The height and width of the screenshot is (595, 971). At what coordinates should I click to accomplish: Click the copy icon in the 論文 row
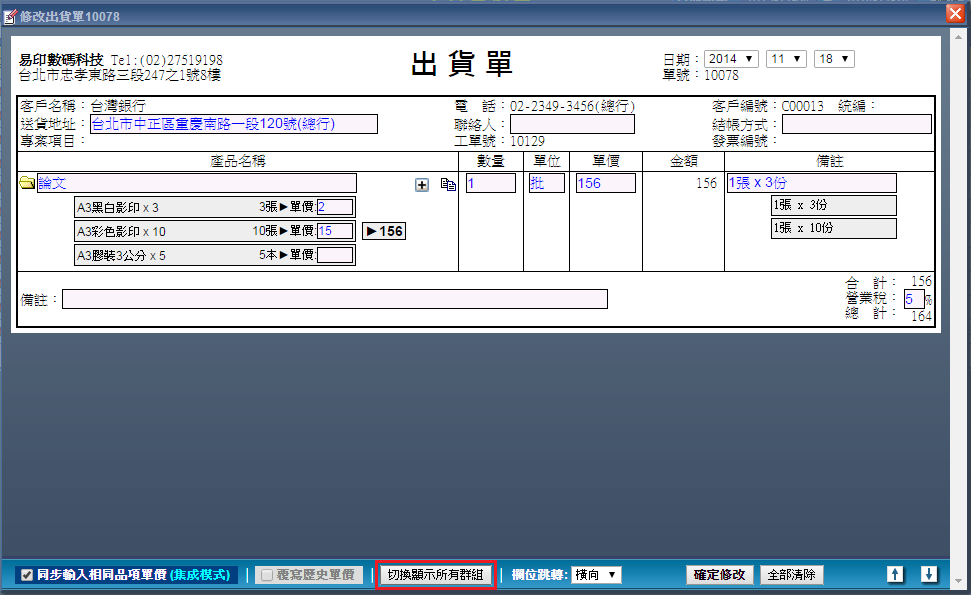click(x=447, y=185)
